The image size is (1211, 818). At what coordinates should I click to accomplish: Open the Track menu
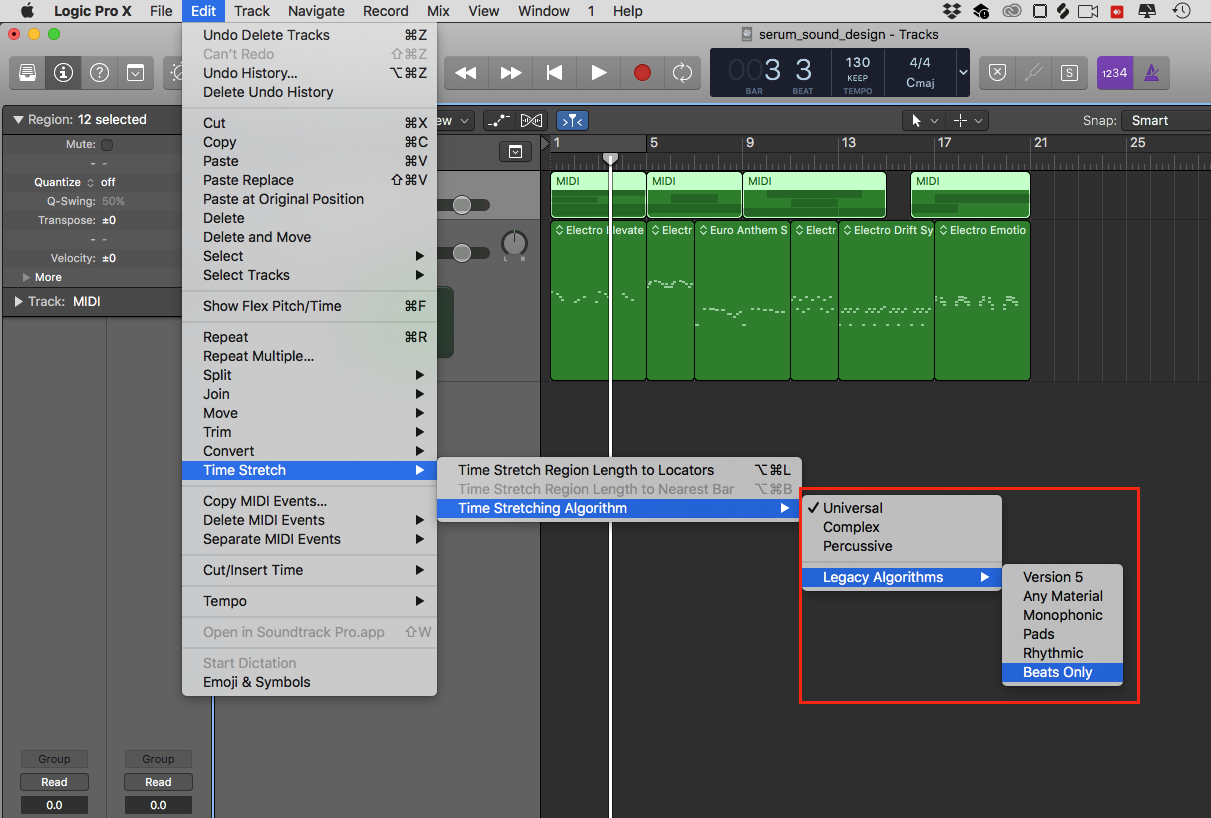click(x=252, y=11)
